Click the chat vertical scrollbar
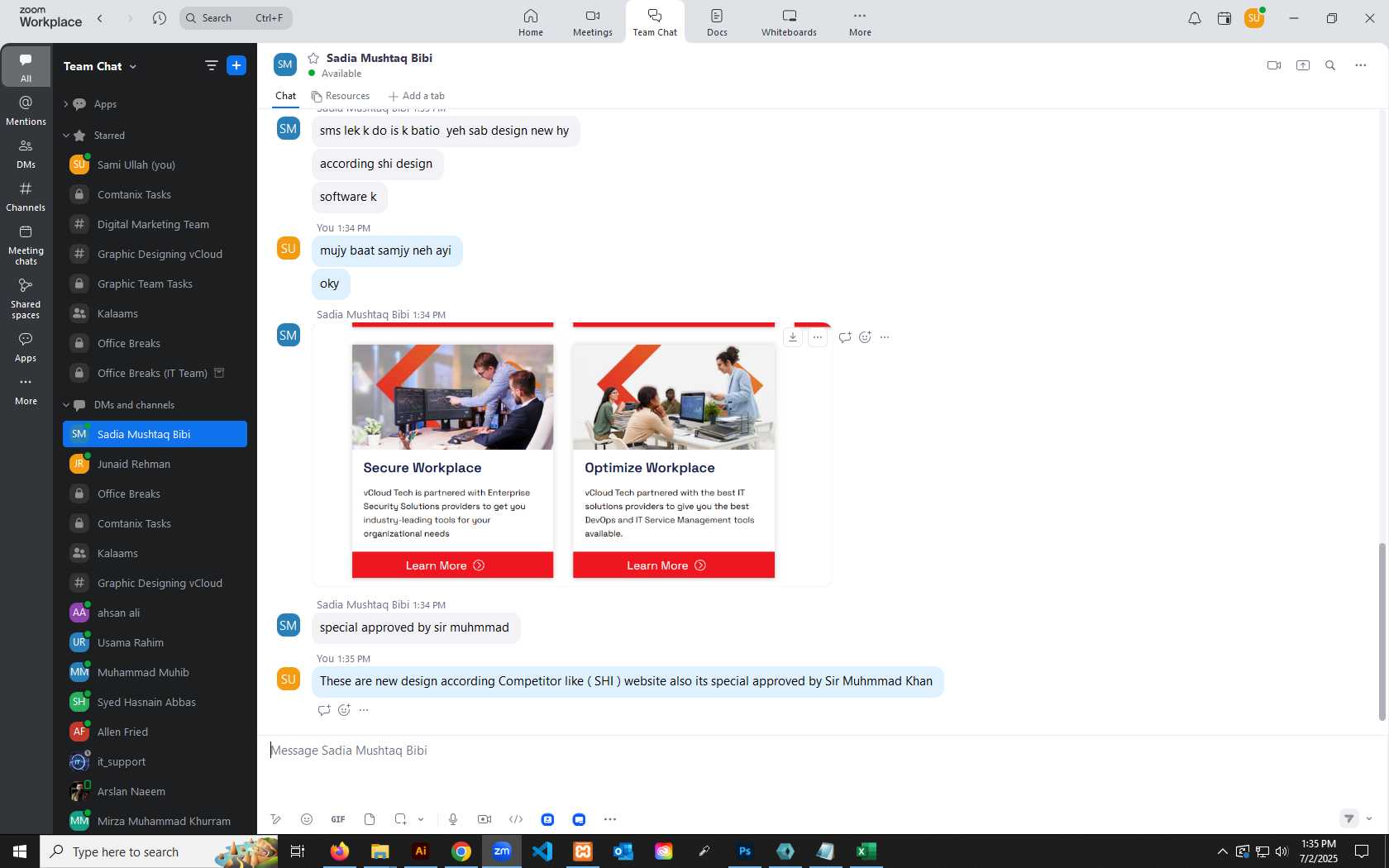This screenshot has width=1389, height=868. click(1382, 632)
